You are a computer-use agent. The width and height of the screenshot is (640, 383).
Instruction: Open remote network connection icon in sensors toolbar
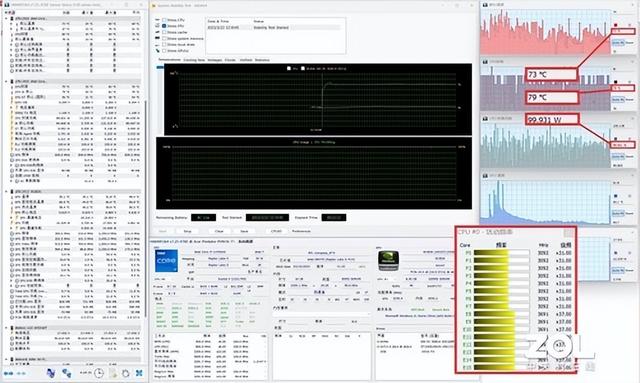pyautogui.click(x=51, y=373)
